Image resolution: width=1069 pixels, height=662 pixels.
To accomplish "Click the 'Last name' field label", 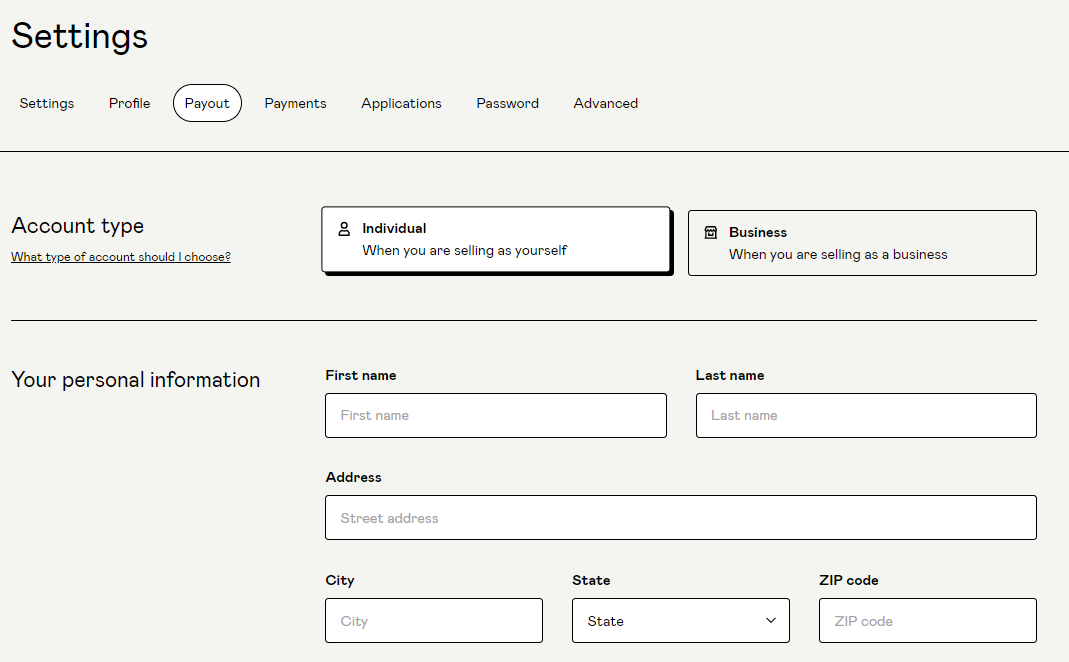I will click(729, 375).
